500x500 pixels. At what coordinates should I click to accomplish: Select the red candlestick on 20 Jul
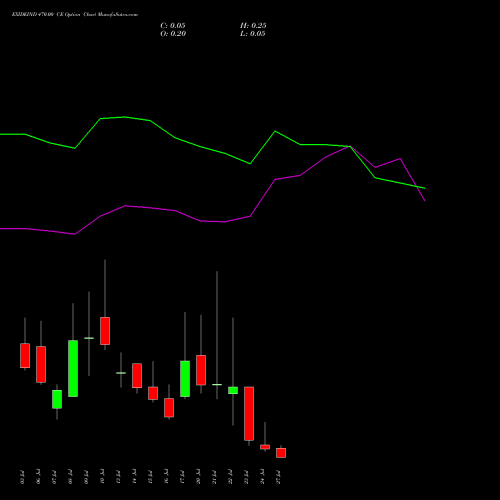201,370
